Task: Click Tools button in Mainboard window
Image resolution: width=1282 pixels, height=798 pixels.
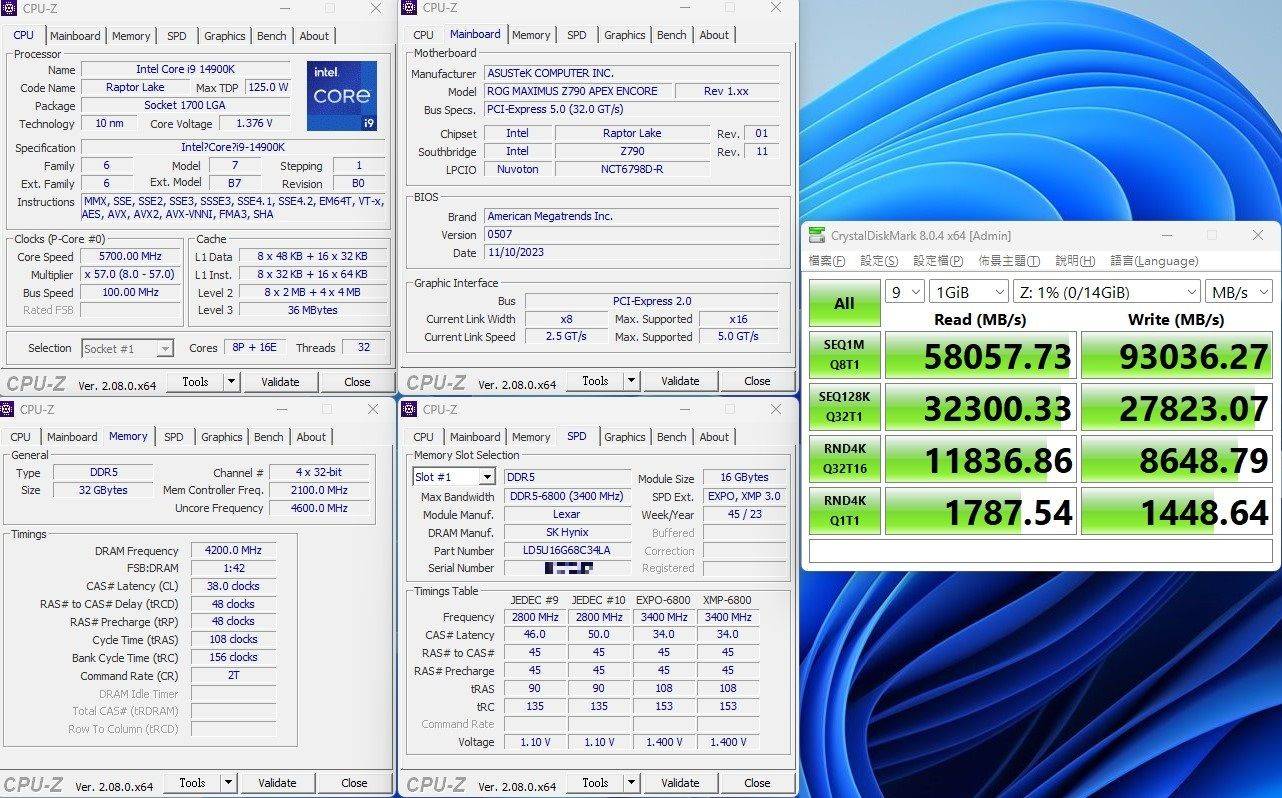Action: click(595, 381)
